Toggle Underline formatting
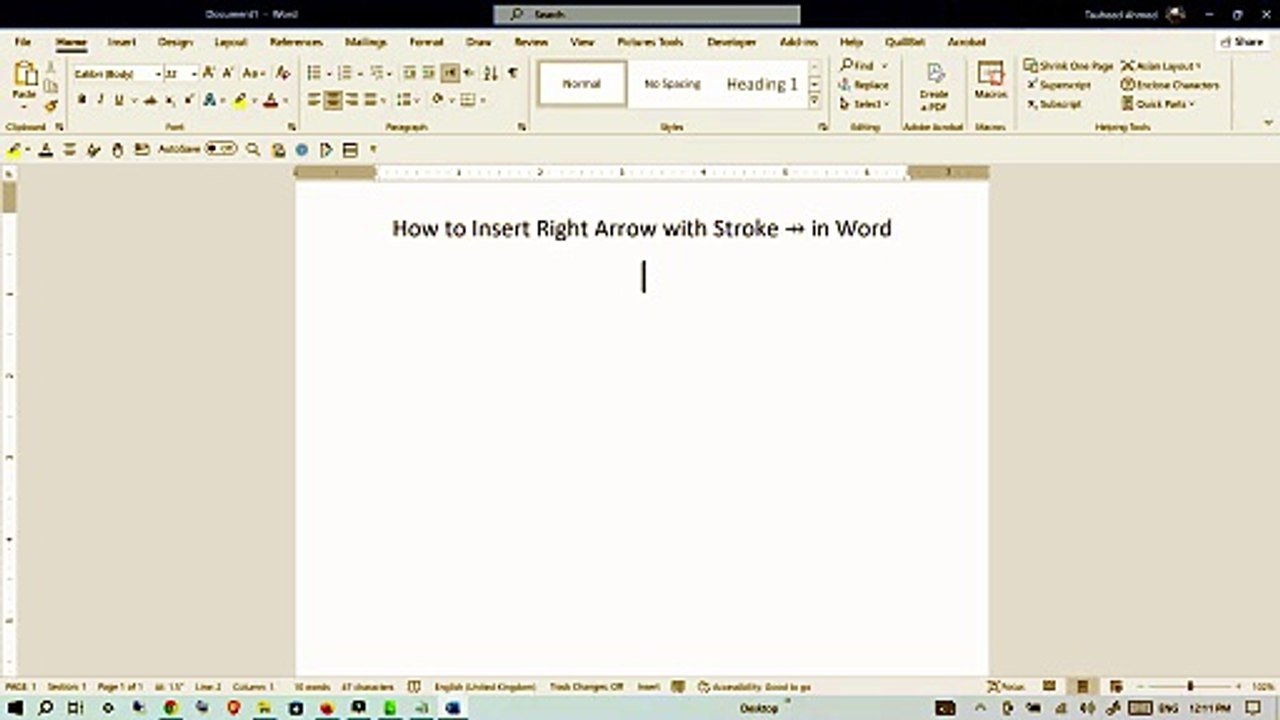The width and height of the screenshot is (1280, 720). coord(119,100)
